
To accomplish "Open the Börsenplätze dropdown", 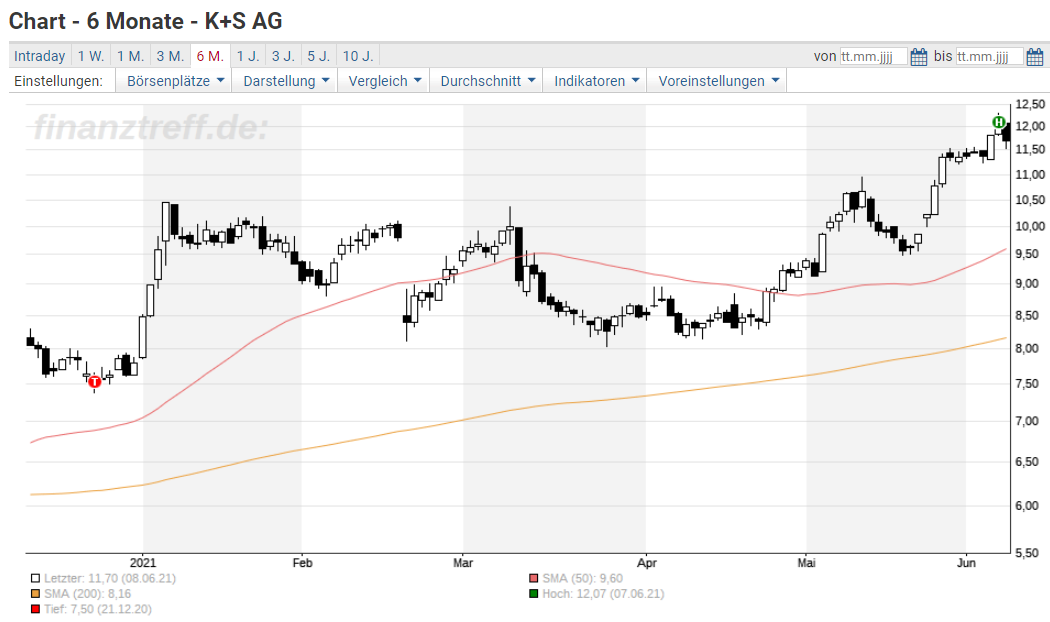I will coord(174,81).
